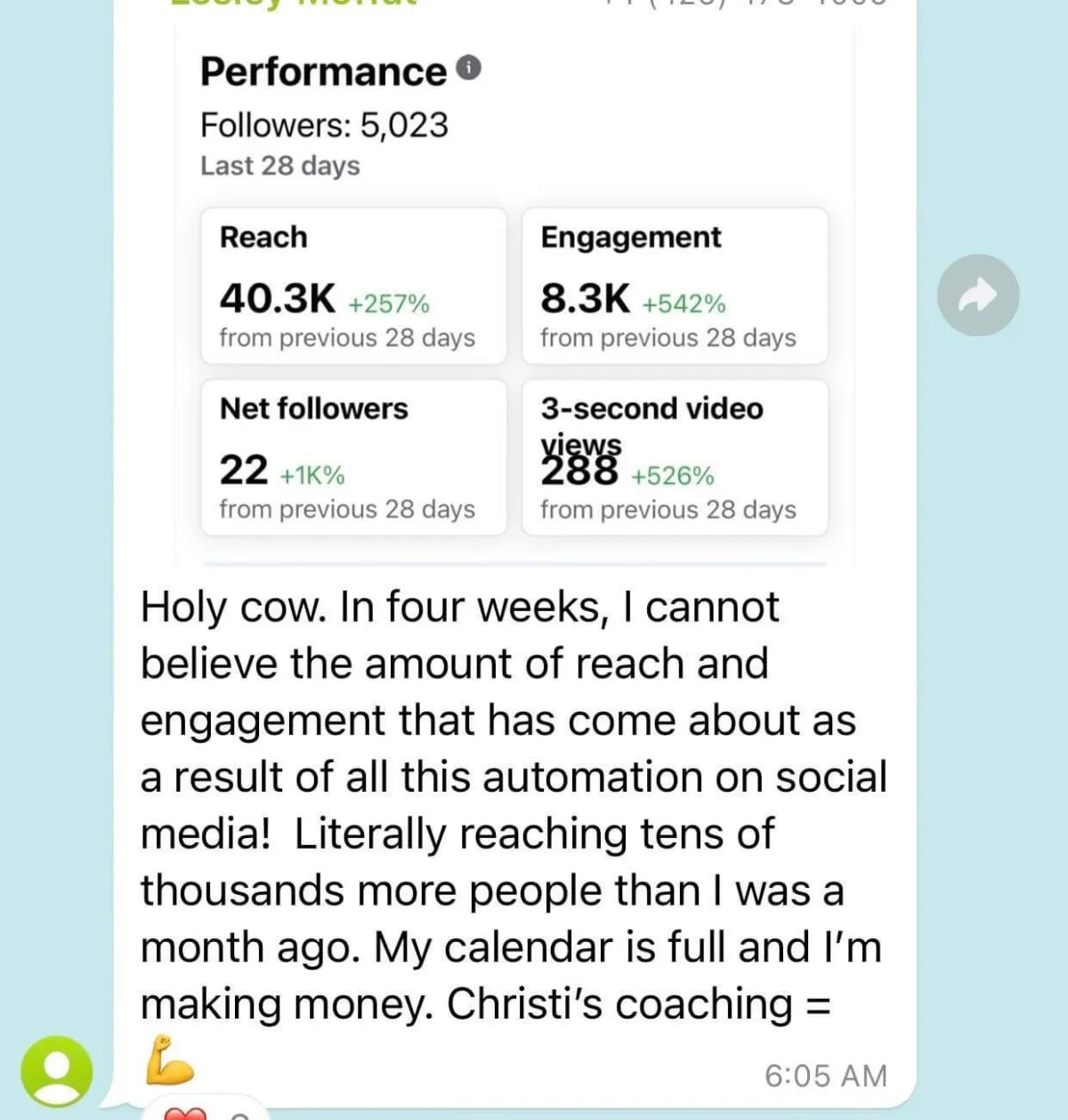The image size is (1068, 1120).
Task: Open the Reach 40.3K metric card
Action: tap(353, 286)
